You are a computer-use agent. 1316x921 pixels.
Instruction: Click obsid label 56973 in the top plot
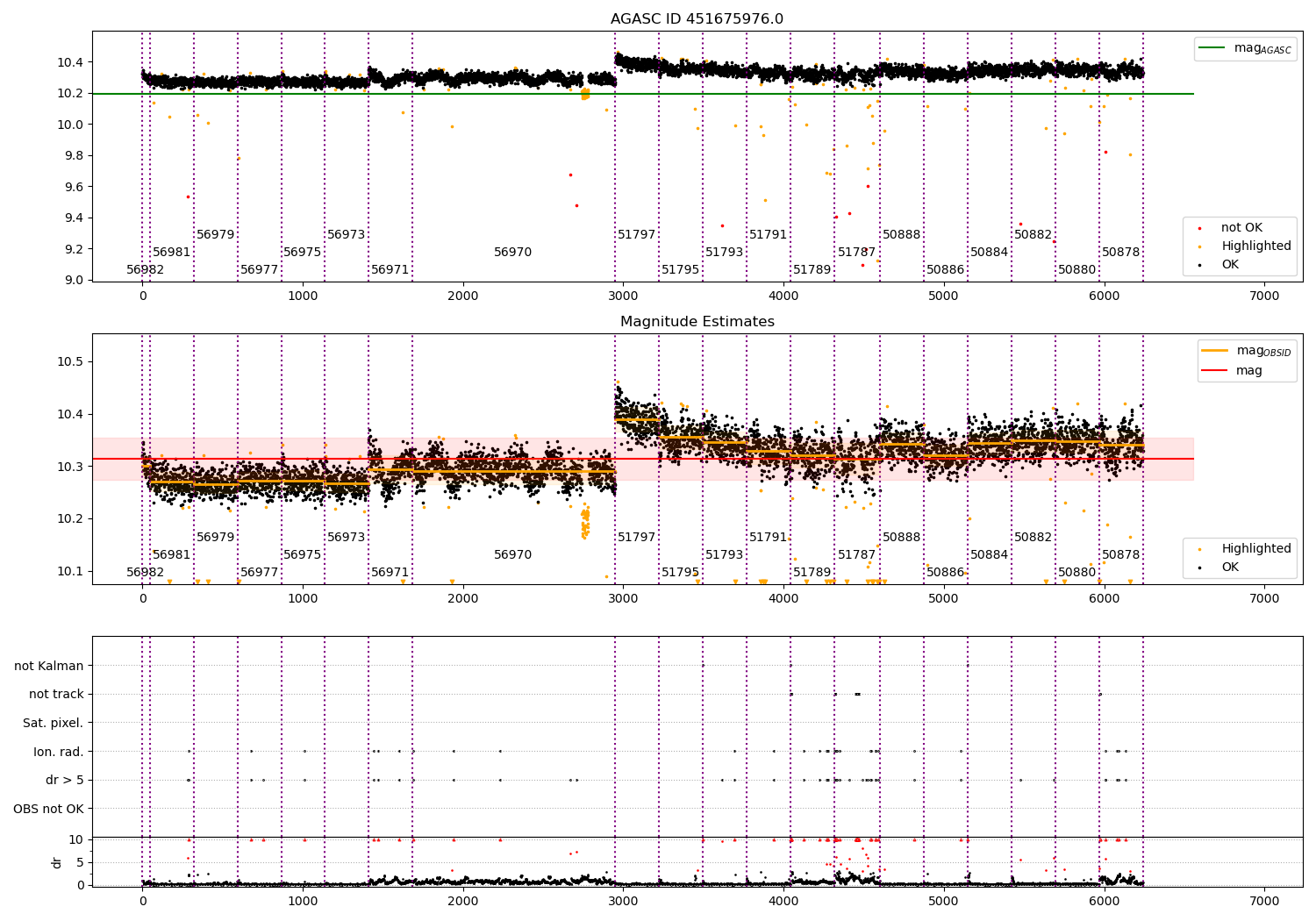coord(347,235)
